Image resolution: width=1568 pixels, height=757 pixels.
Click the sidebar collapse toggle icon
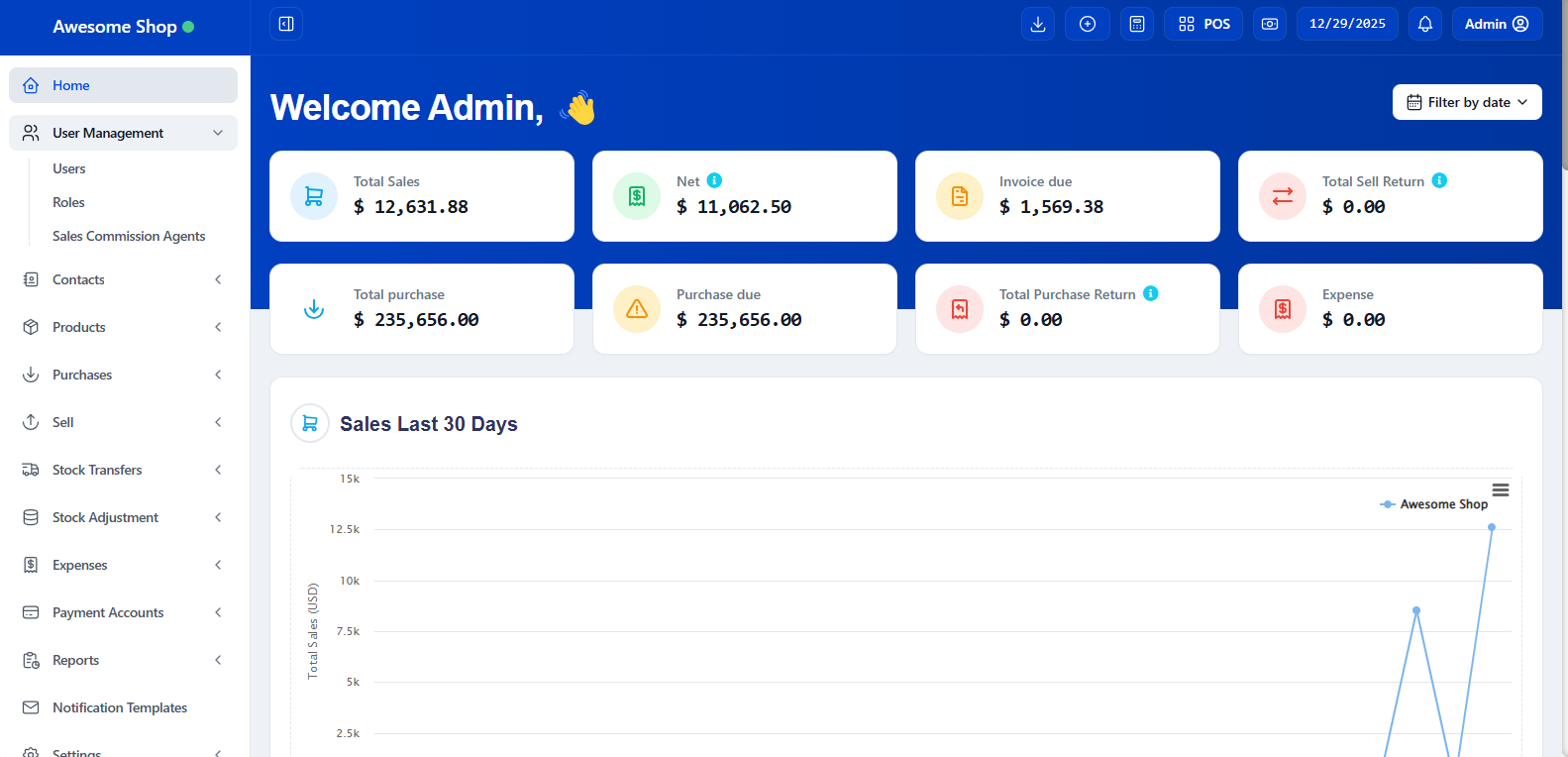[286, 24]
